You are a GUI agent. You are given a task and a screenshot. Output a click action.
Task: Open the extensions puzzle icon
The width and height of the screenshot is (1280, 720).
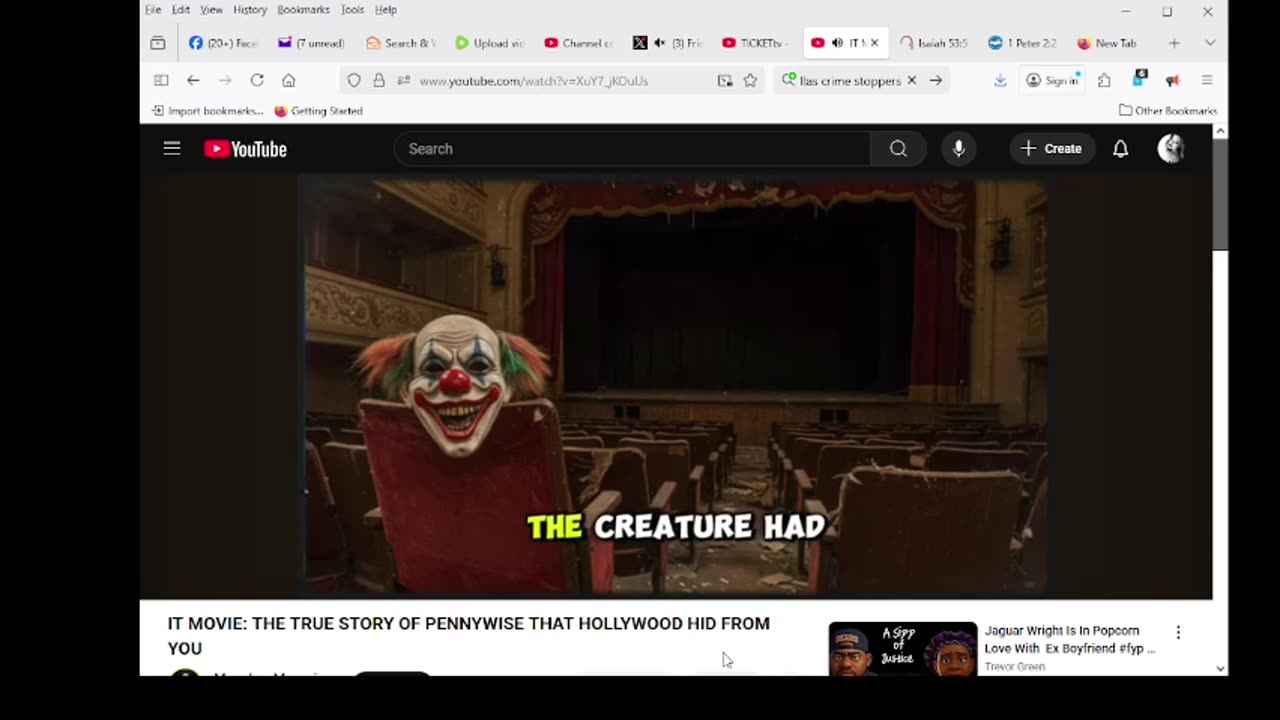[1104, 80]
